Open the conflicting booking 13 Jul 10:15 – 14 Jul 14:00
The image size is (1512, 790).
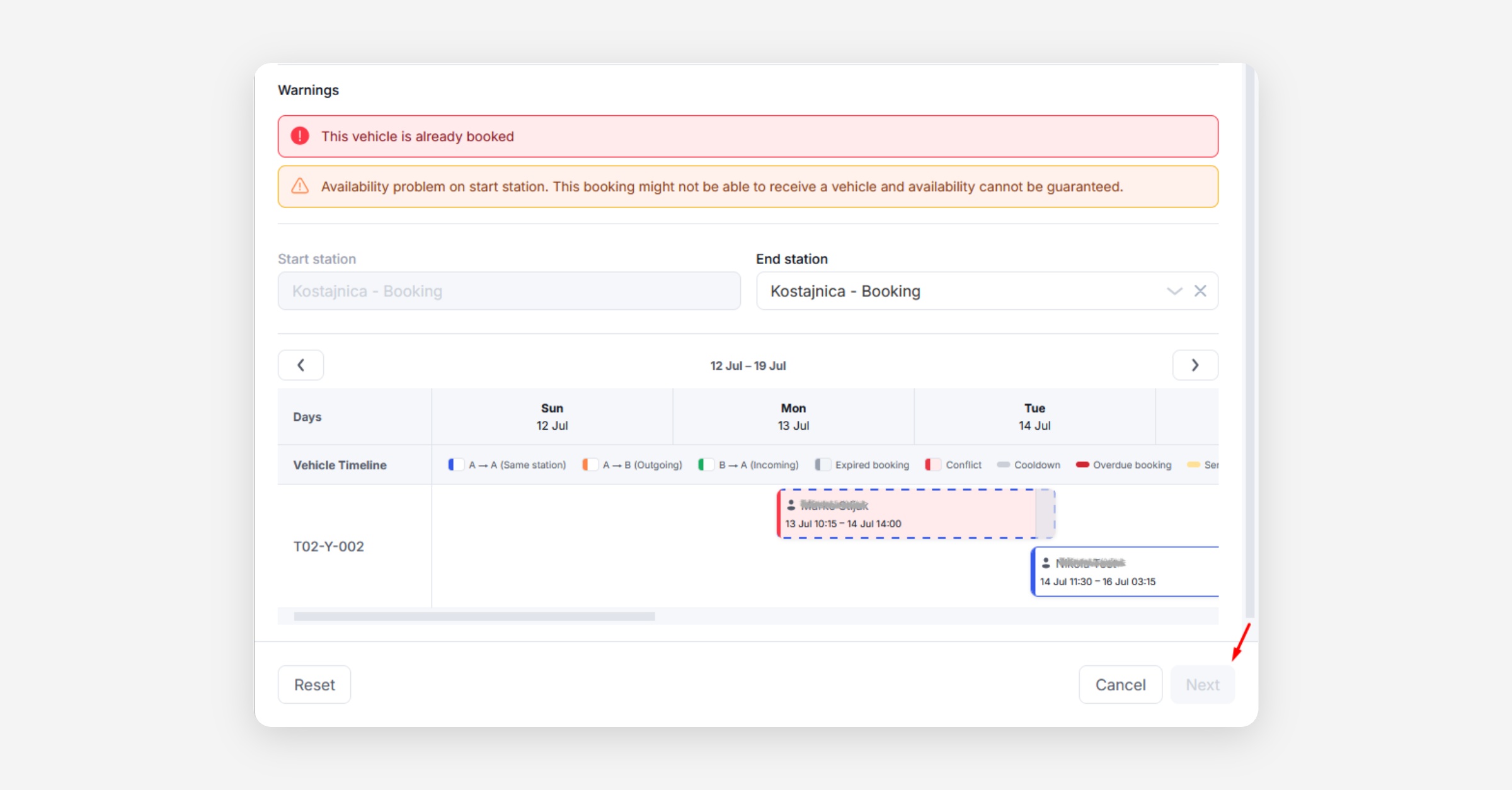(x=915, y=514)
